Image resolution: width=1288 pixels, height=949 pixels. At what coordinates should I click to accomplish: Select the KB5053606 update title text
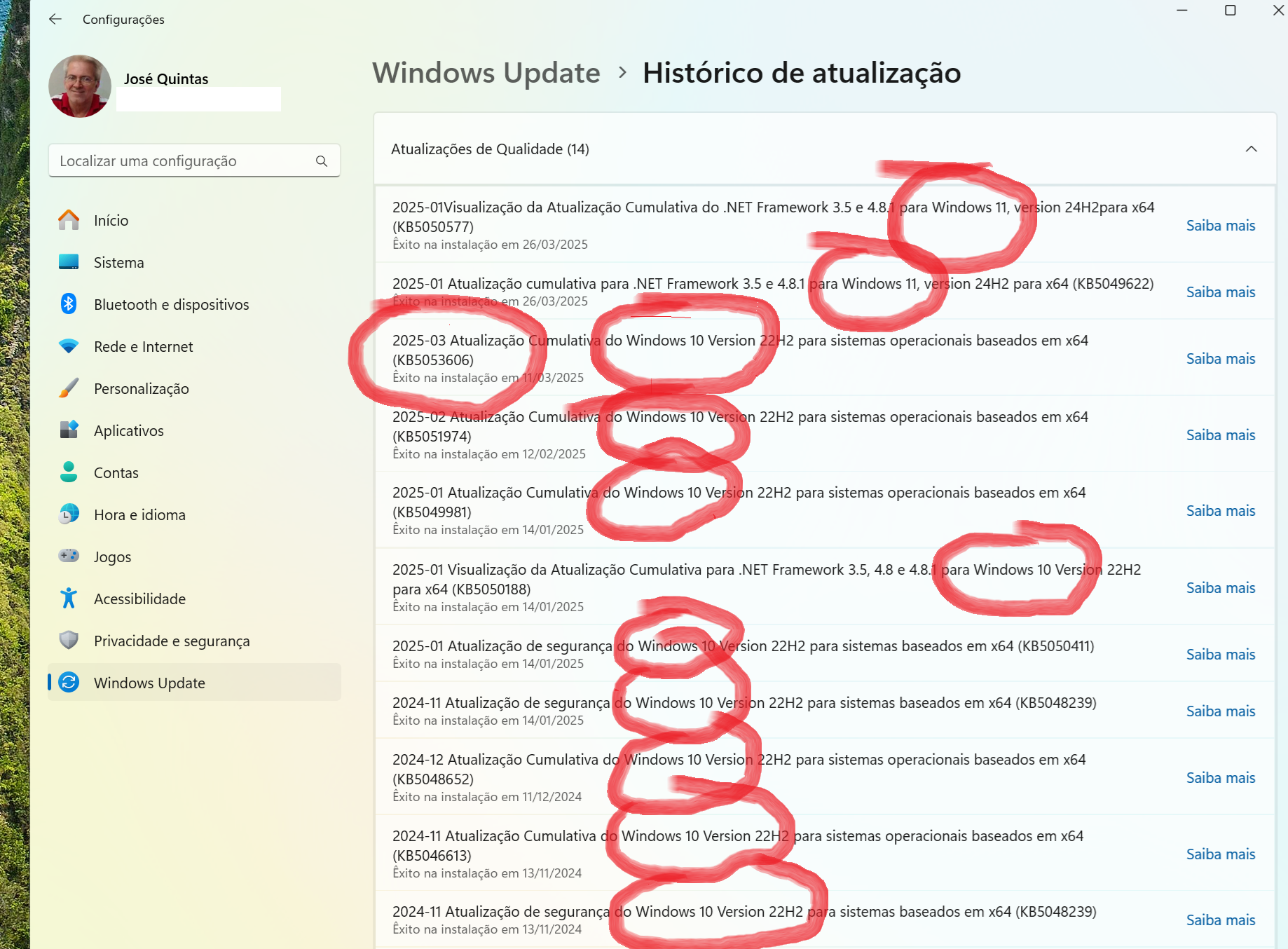click(x=740, y=350)
